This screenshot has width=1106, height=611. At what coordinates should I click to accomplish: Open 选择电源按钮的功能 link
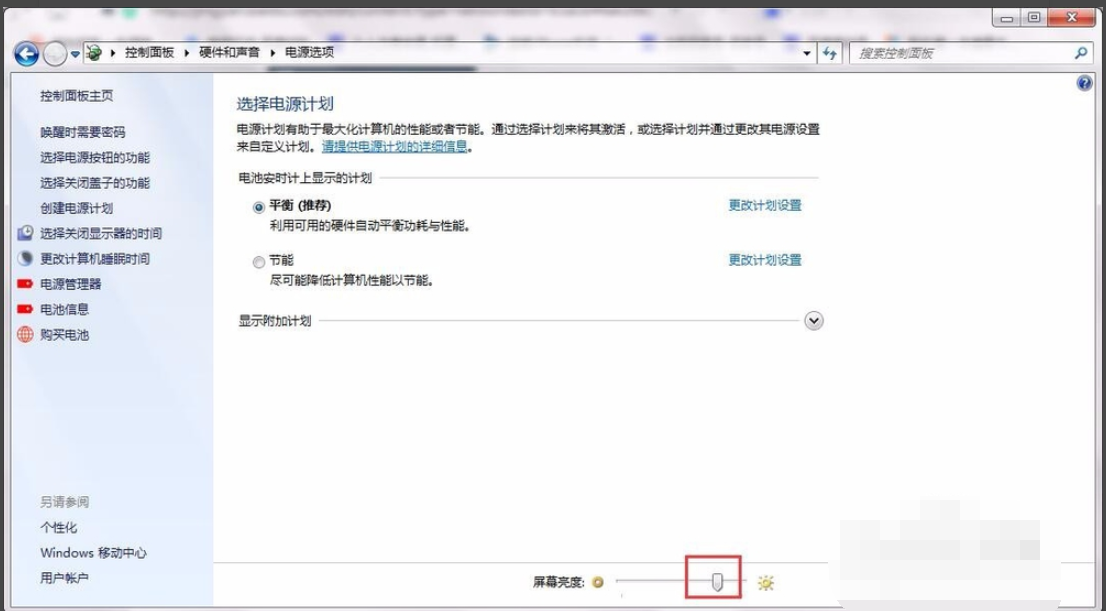coord(95,157)
